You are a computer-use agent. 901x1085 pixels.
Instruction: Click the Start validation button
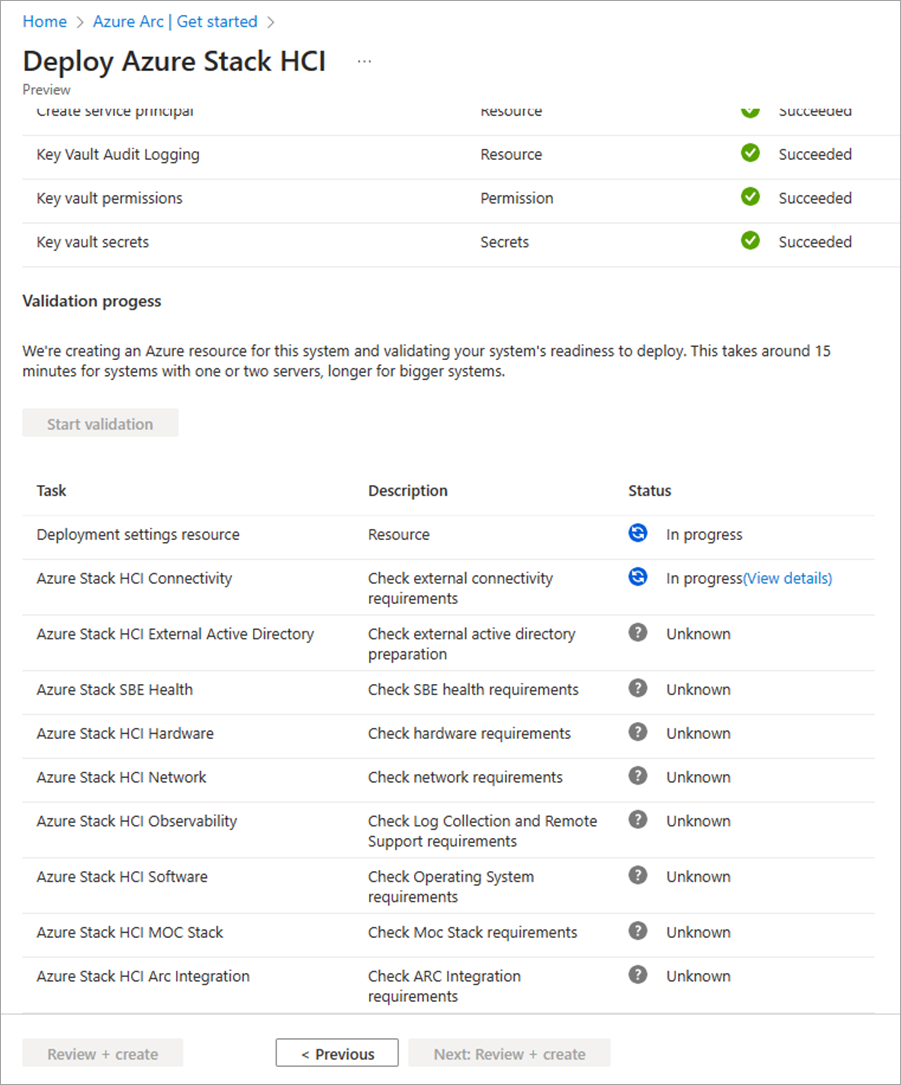tap(100, 423)
